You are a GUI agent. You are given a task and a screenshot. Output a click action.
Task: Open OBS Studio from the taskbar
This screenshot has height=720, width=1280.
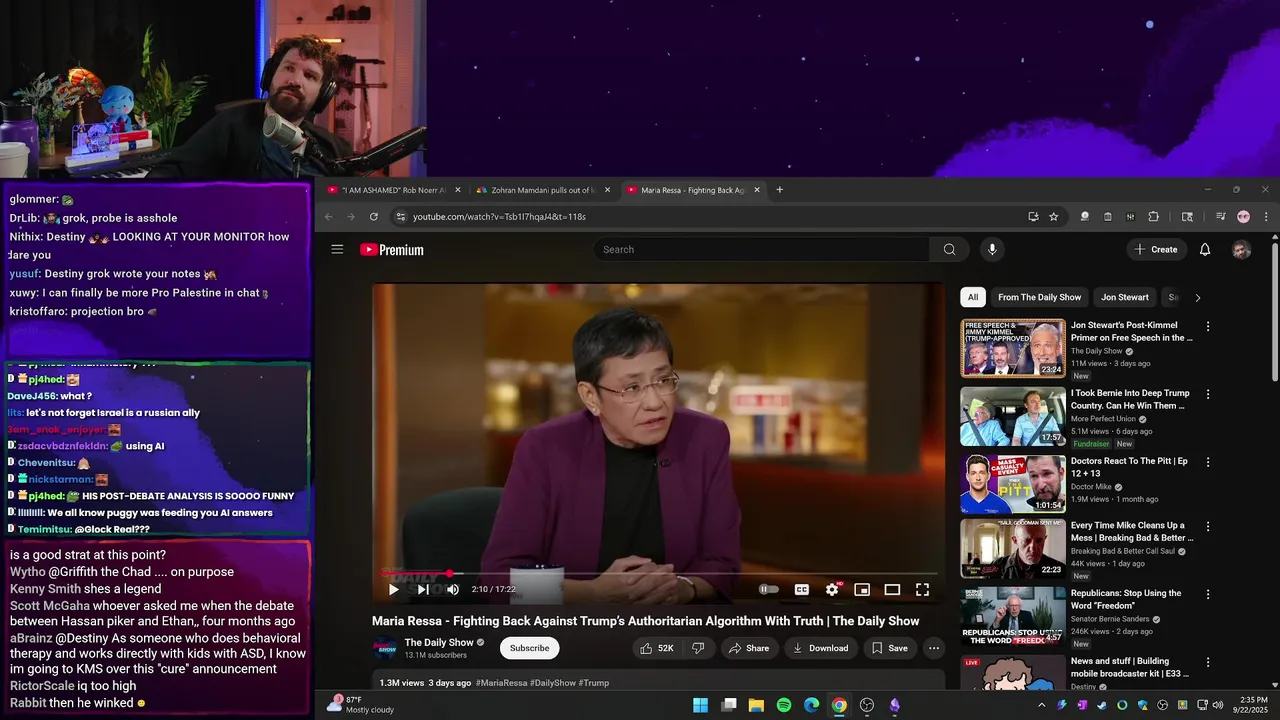tap(867, 705)
